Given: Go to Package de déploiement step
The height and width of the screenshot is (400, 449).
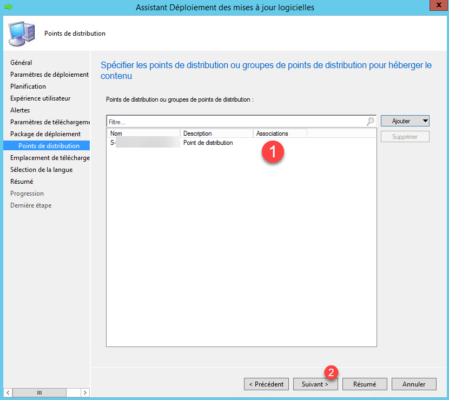Looking at the screenshot, I should [45, 134].
